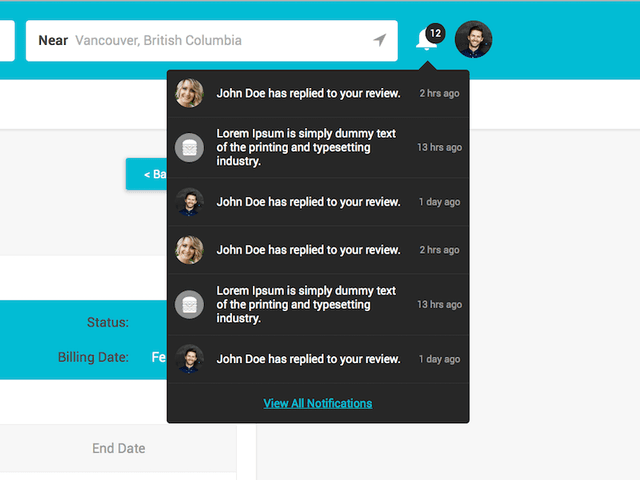Image resolution: width=640 pixels, height=480 pixels.
Task: Click the blonde woman avatar in top notification
Action: tap(189, 93)
